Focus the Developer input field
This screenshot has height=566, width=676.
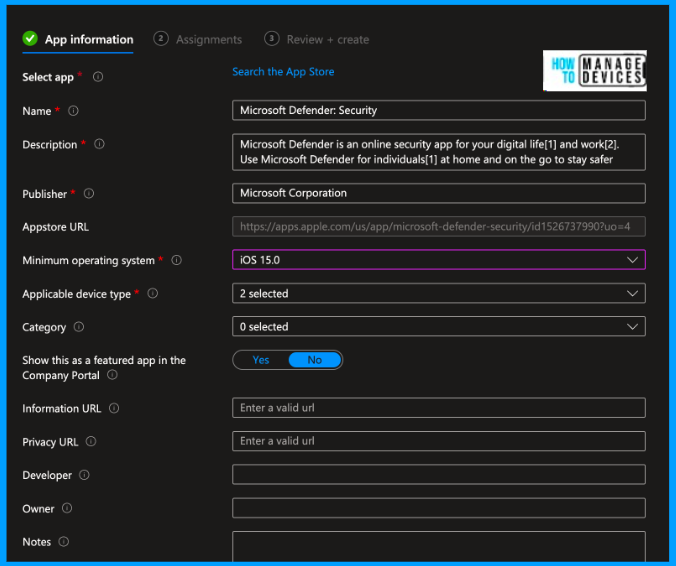pyautogui.click(x=438, y=475)
